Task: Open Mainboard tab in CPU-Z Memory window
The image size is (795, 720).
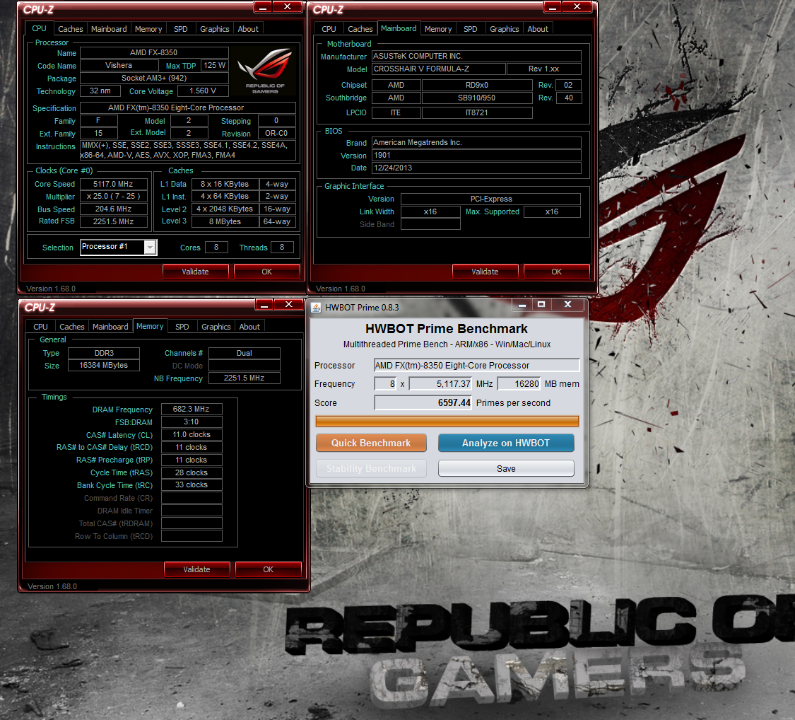Action: click(111, 327)
